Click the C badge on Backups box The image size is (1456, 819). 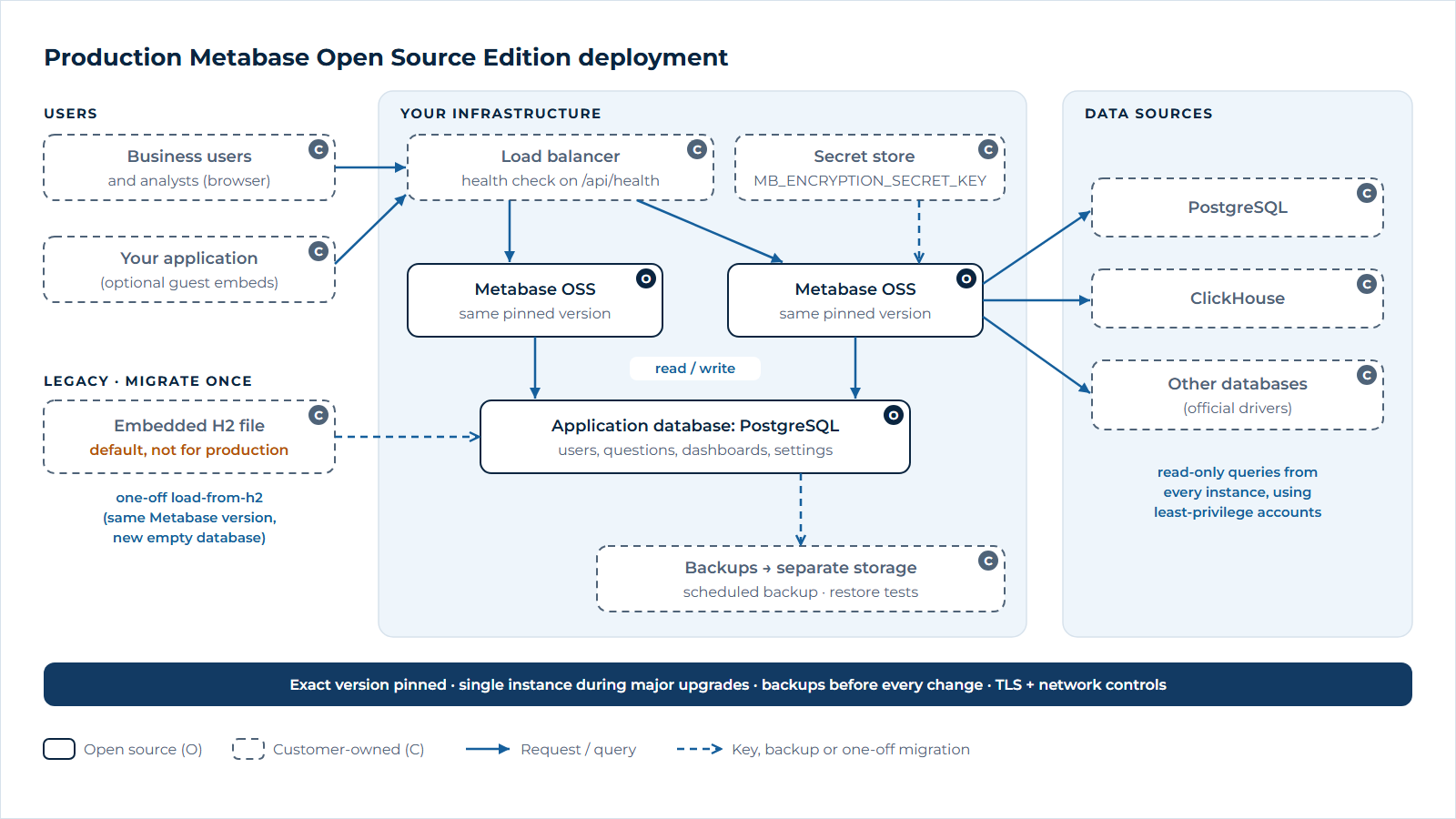988,561
